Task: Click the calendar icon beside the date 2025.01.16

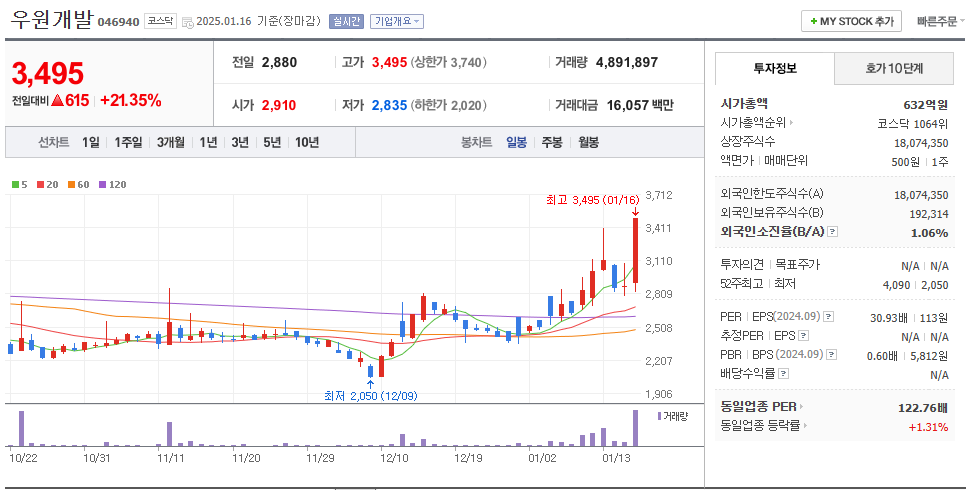Action: pyautogui.click(x=188, y=23)
